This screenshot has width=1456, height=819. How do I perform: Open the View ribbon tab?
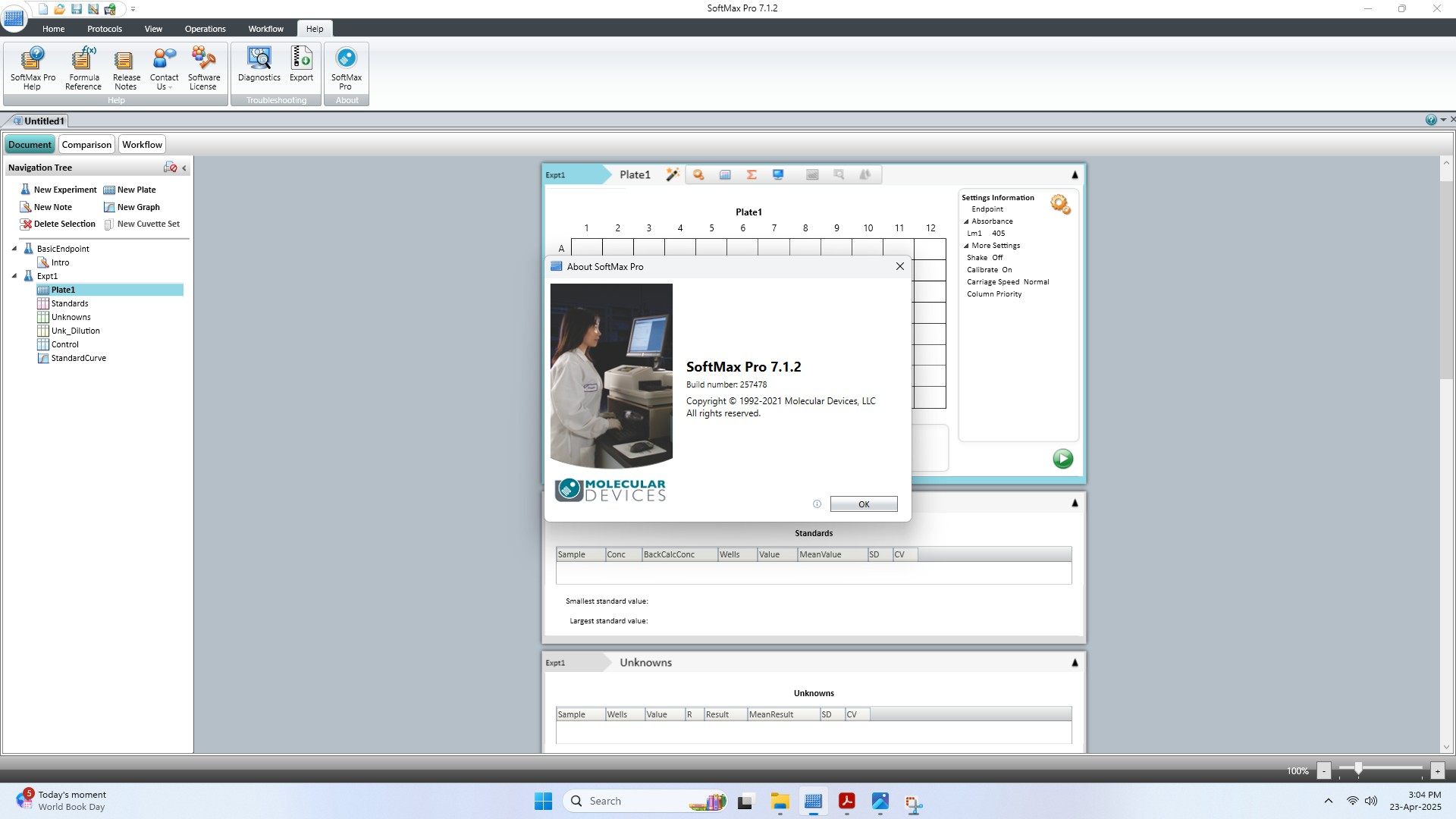[153, 29]
